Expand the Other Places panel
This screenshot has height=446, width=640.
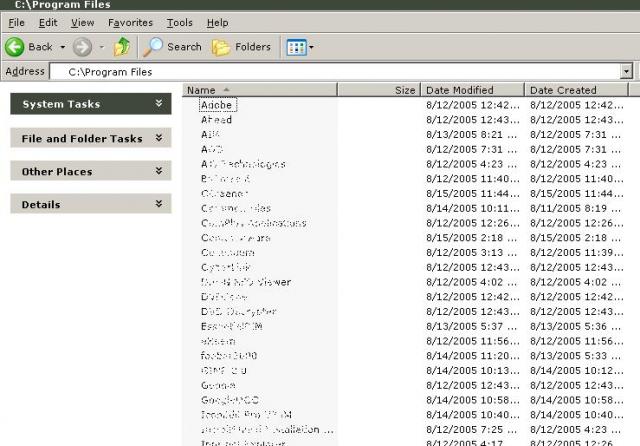(x=159, y=171)
